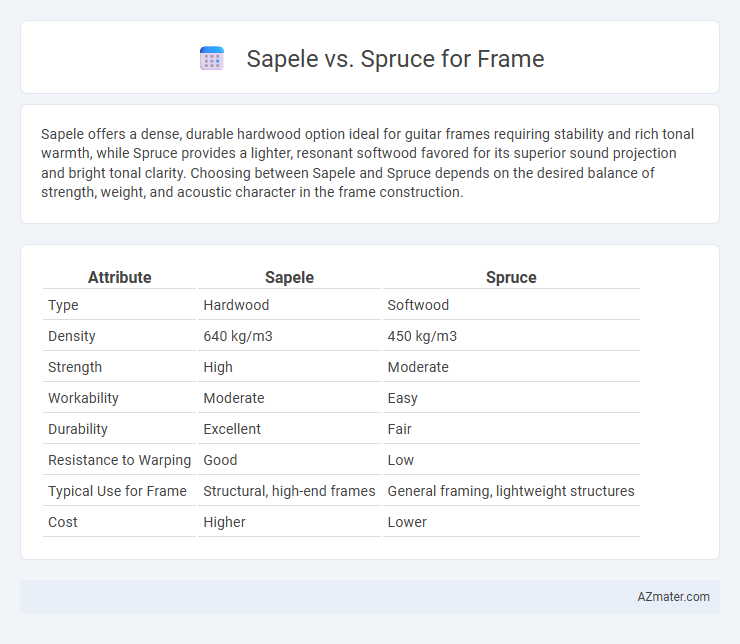Click the 'Structural, high-end frames' cell
Screen dimensions: 740x644
pos(289,491)
